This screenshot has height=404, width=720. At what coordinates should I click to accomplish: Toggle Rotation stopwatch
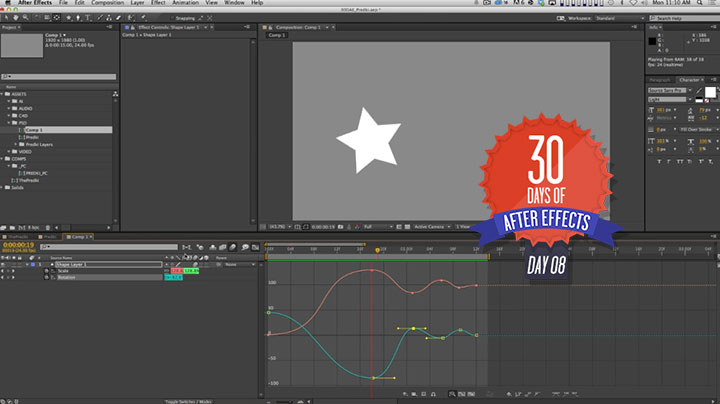tap(46, 277)
